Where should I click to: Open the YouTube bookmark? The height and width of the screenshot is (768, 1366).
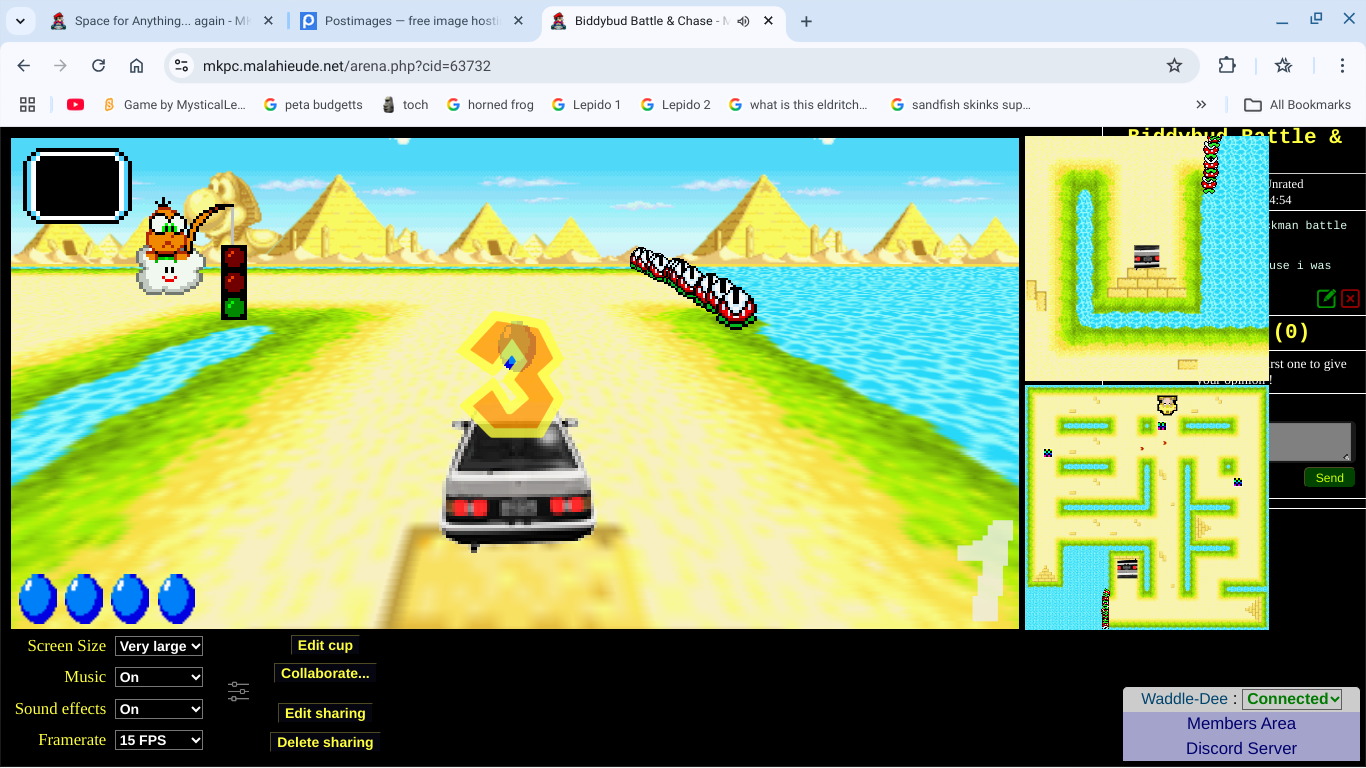pos(75,104)
